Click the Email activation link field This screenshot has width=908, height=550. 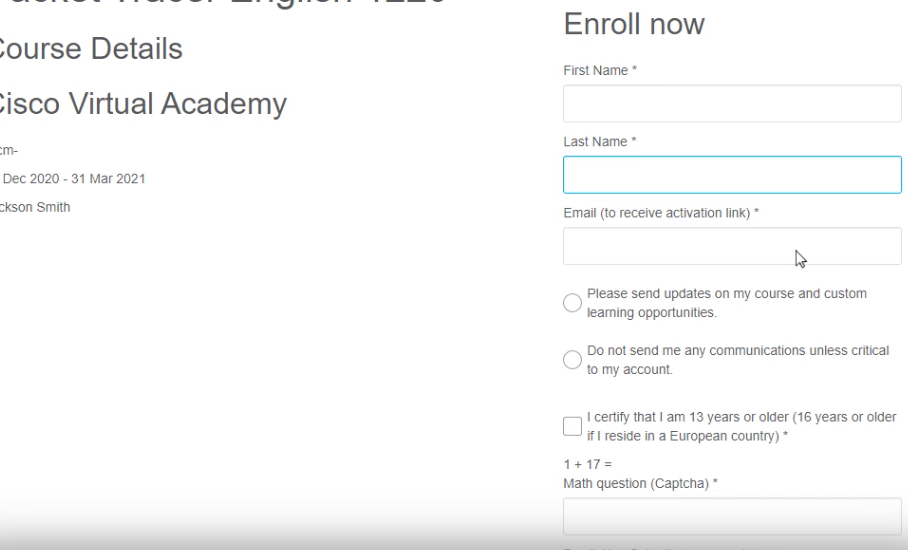pos(732,246)
